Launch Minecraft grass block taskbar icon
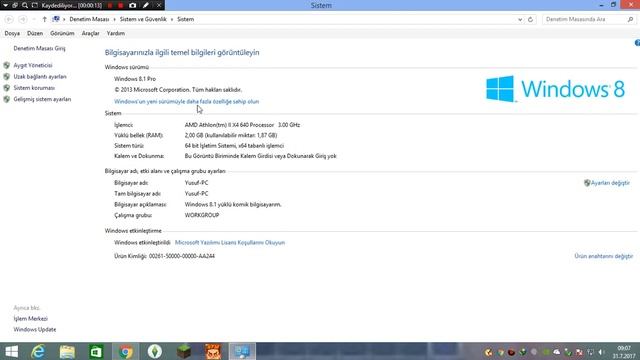 click(x=184, y=351)
